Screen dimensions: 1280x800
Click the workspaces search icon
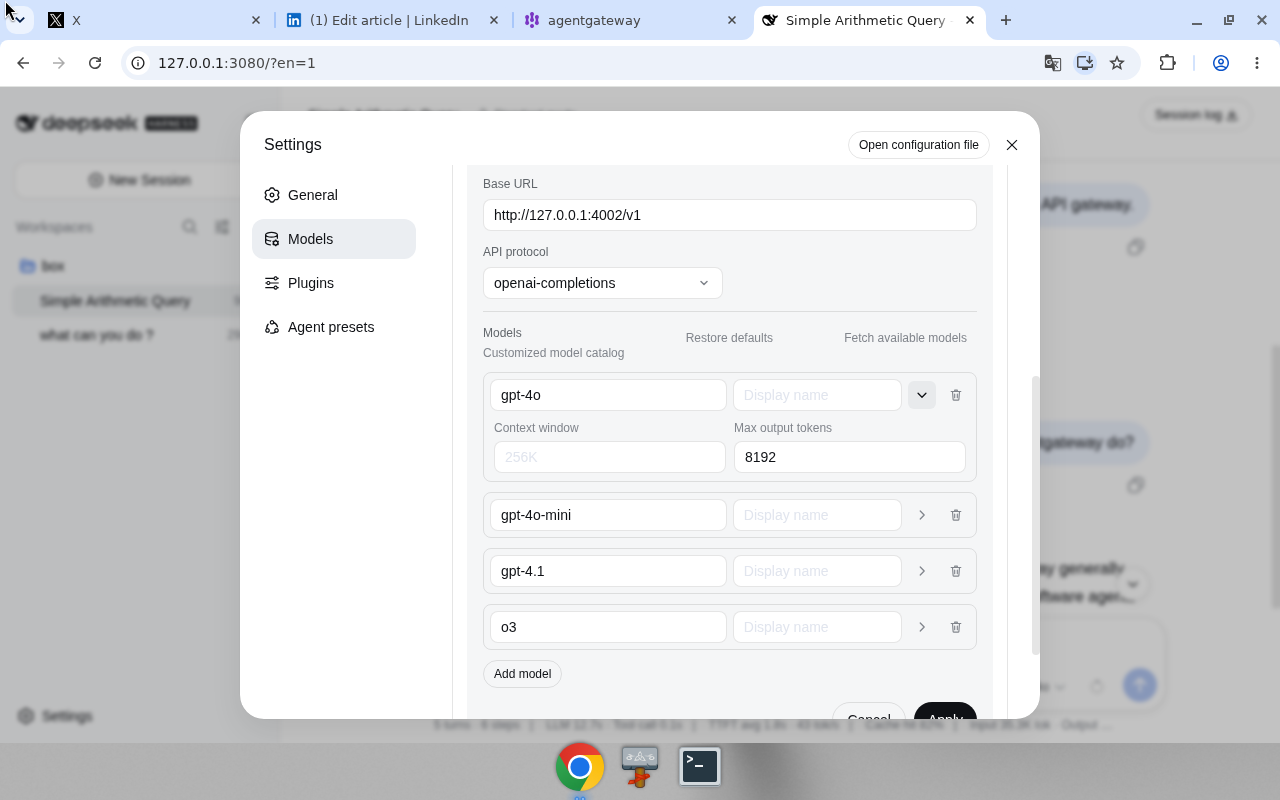[x=189, y=227]
